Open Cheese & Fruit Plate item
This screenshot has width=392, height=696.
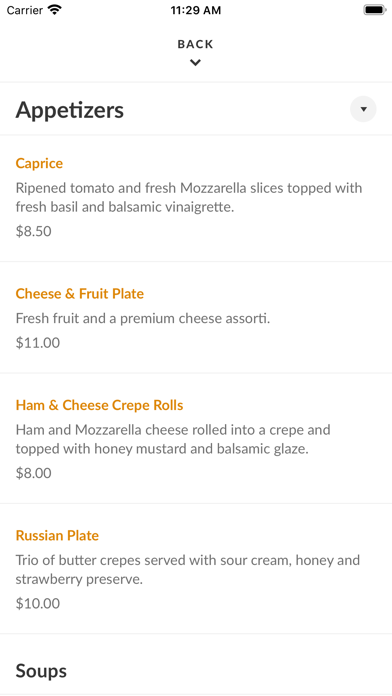pos(79,293)
